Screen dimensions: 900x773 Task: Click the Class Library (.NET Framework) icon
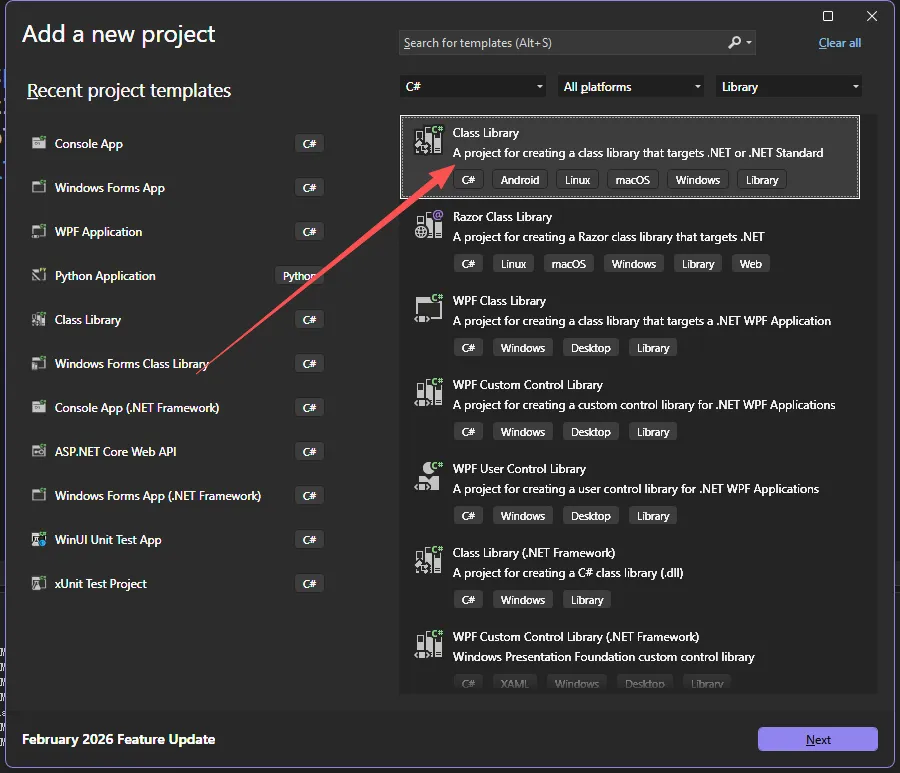coord(428,560)
